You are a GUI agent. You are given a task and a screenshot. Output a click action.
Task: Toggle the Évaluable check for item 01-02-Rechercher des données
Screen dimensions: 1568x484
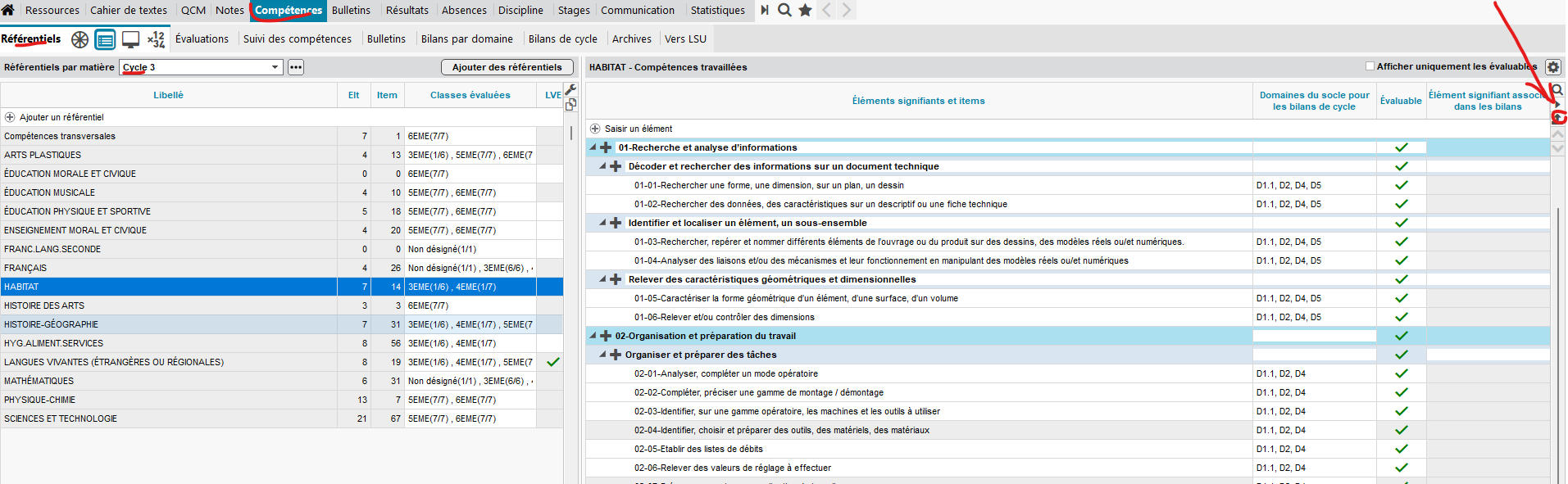[1402, 204]
